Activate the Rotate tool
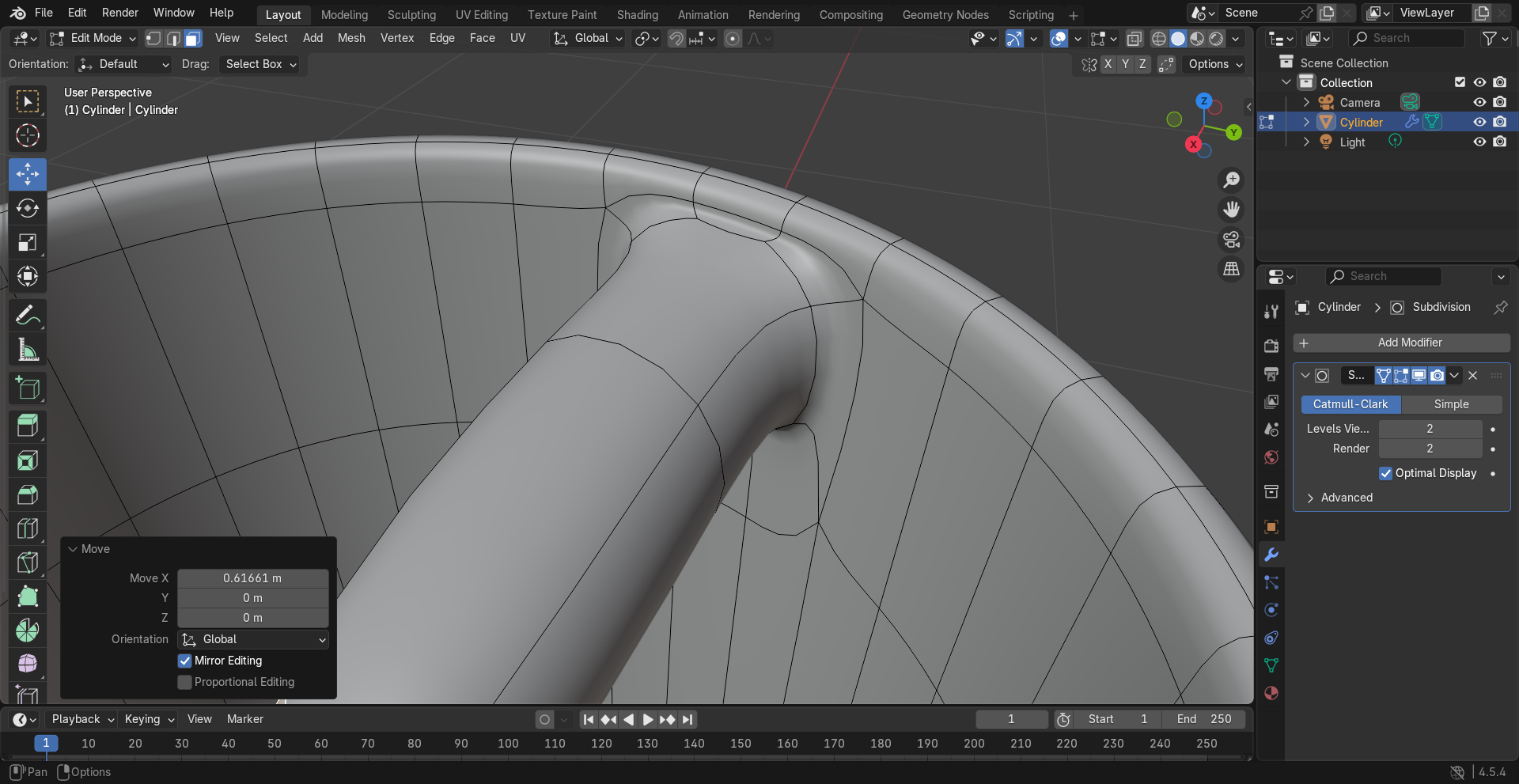The image size is (1519, 784). (x=28, y=208)
